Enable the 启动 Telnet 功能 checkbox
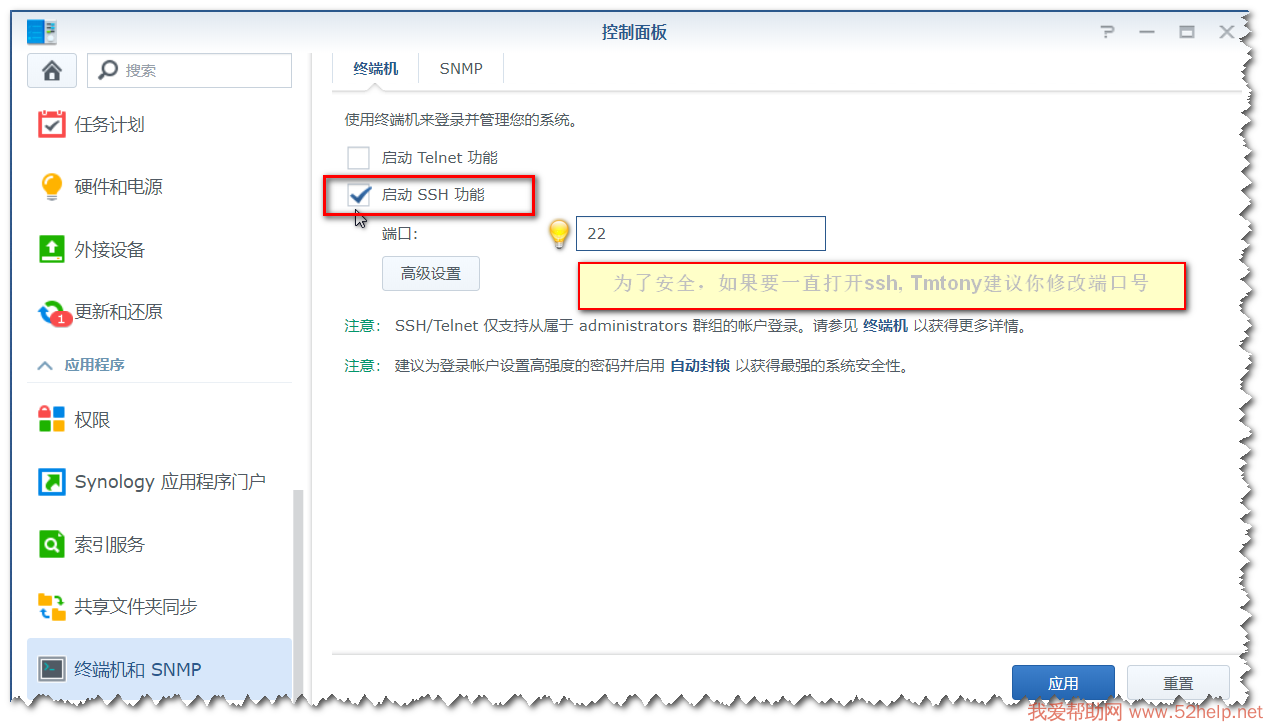Screen dimensions: 1269x723 pyautogui.click(x=358, y=158)
